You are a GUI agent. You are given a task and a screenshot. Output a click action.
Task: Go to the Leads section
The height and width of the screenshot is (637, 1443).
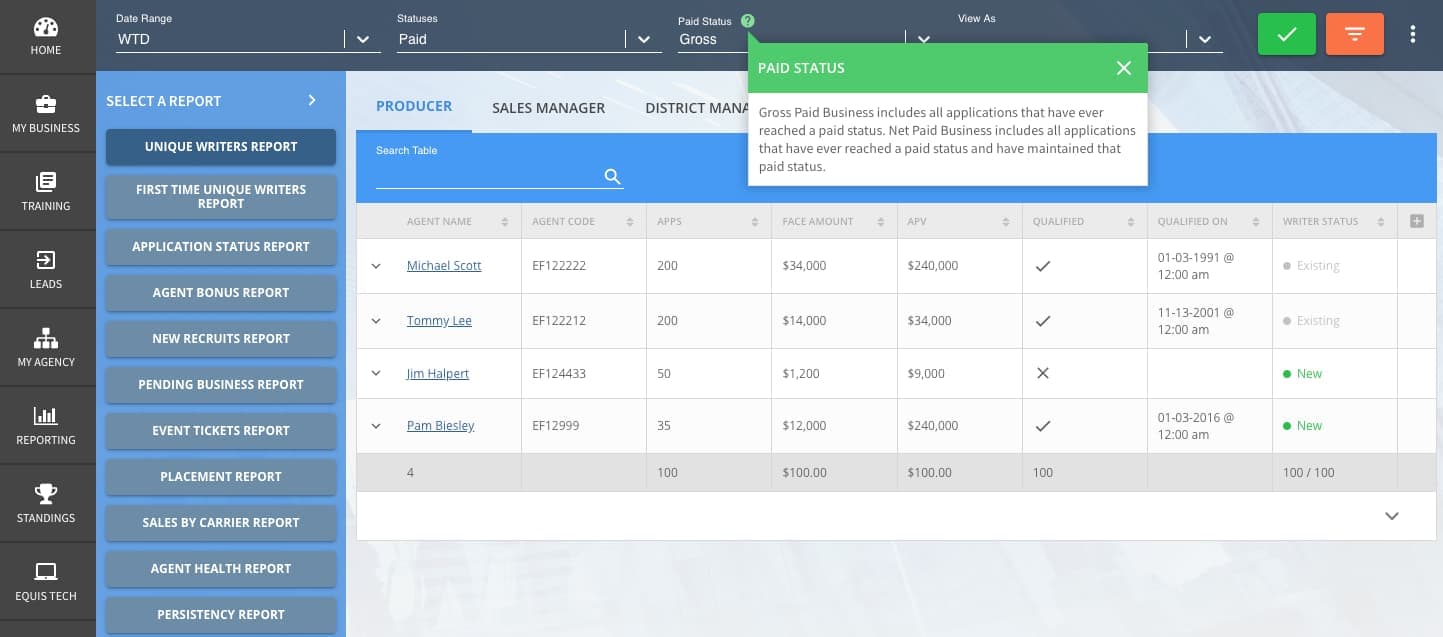click(45, 268)
